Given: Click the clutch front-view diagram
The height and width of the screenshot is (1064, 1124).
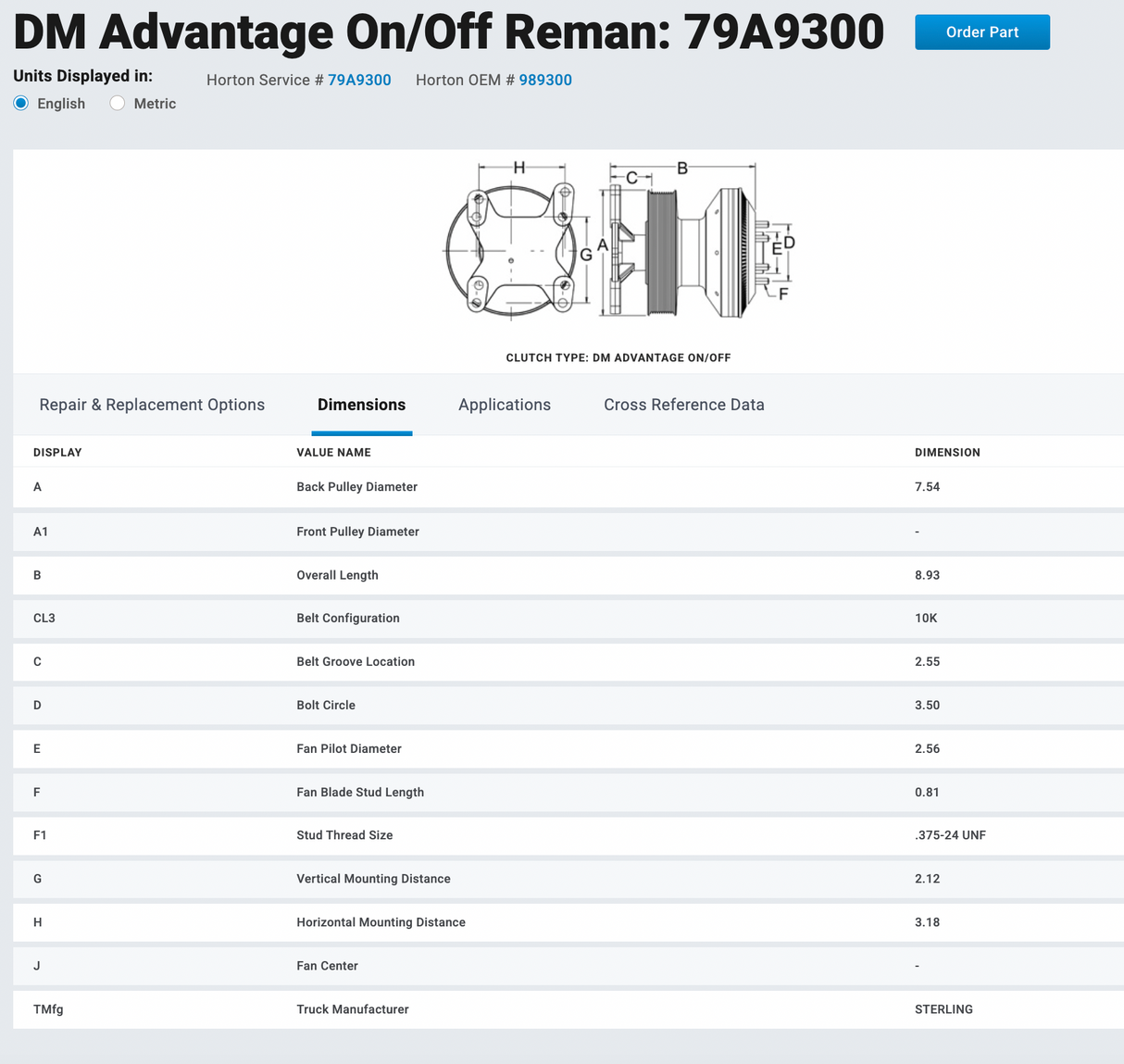Looking at the screenshot, I should pyautogui.click(x=510, y=250).
